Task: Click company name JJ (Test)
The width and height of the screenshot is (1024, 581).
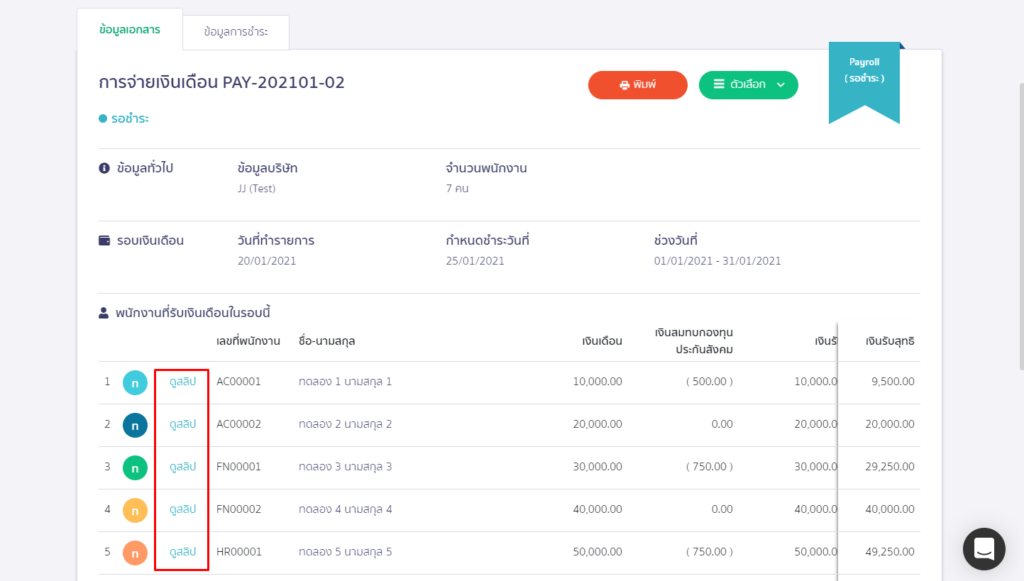Action: [x=256, y=189]
